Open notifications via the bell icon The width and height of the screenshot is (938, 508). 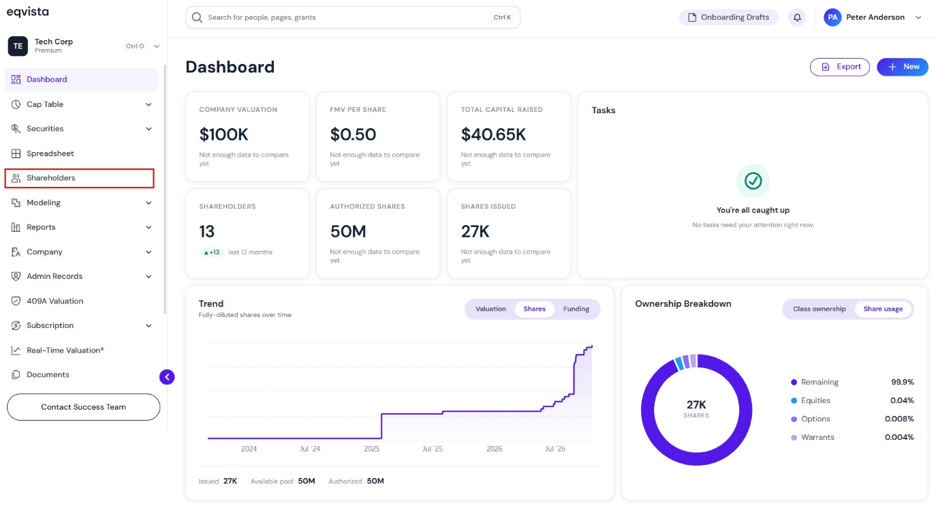pos(797,17)
